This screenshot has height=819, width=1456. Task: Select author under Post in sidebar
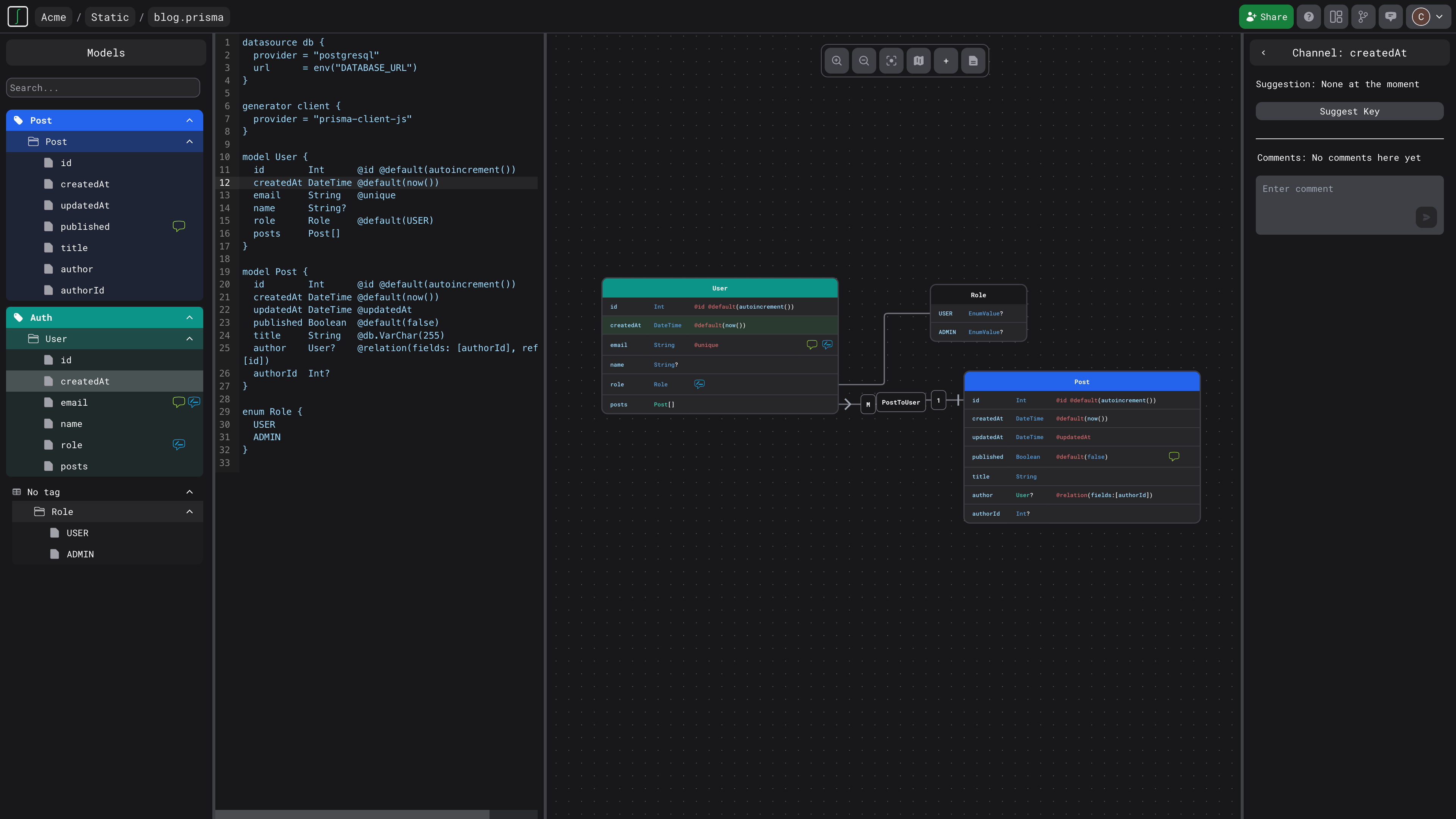pyautogui.click(x=105, y=269)
